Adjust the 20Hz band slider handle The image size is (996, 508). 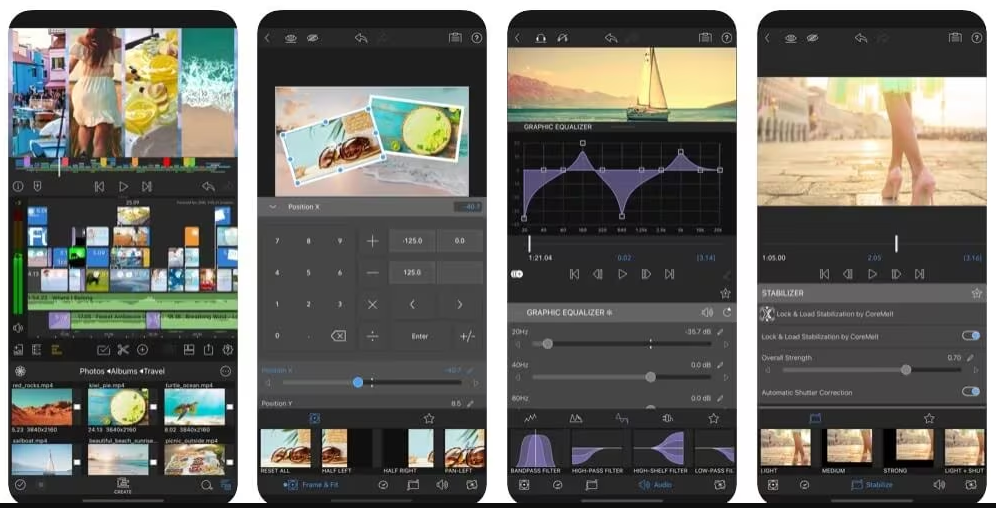[548, 344]
